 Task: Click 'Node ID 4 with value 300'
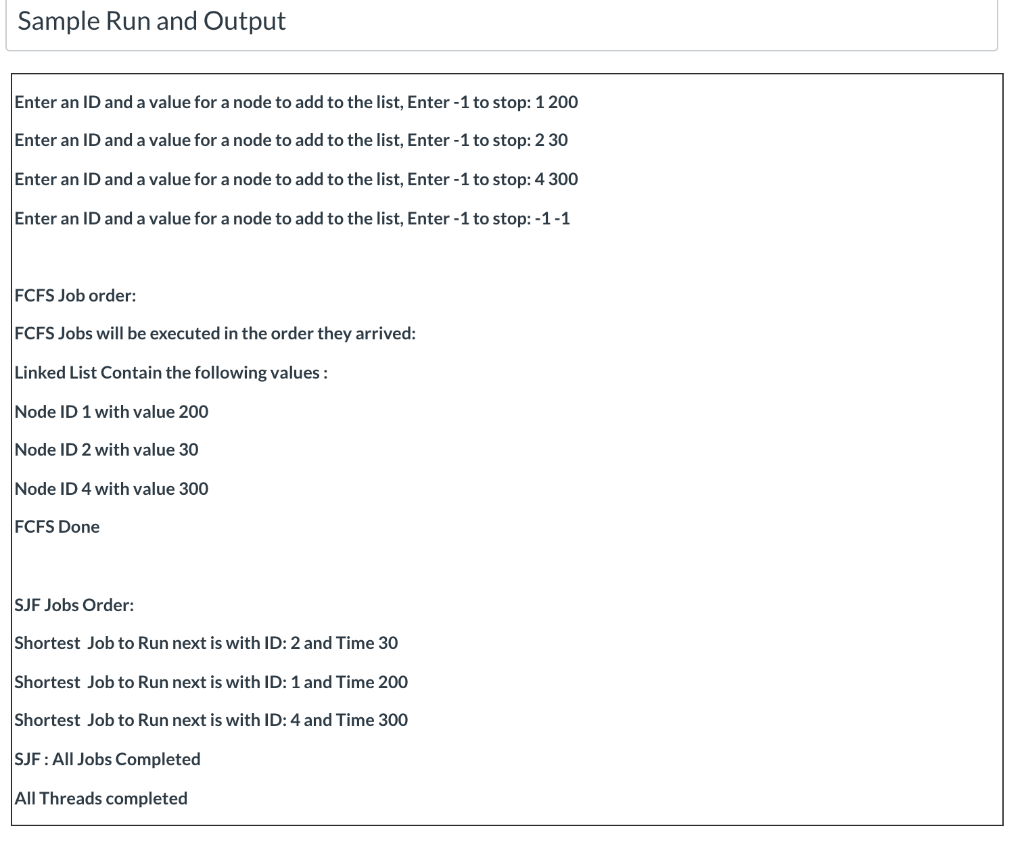[x=111, y=489]
